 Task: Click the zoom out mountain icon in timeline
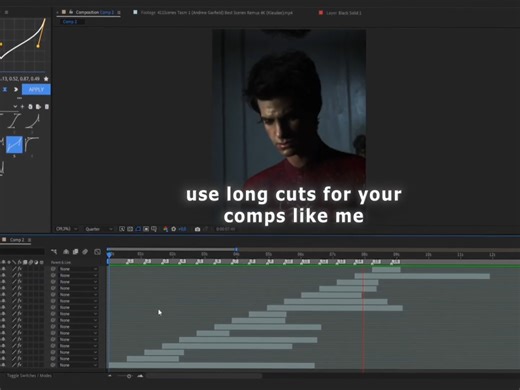click(x=110, y=376)
